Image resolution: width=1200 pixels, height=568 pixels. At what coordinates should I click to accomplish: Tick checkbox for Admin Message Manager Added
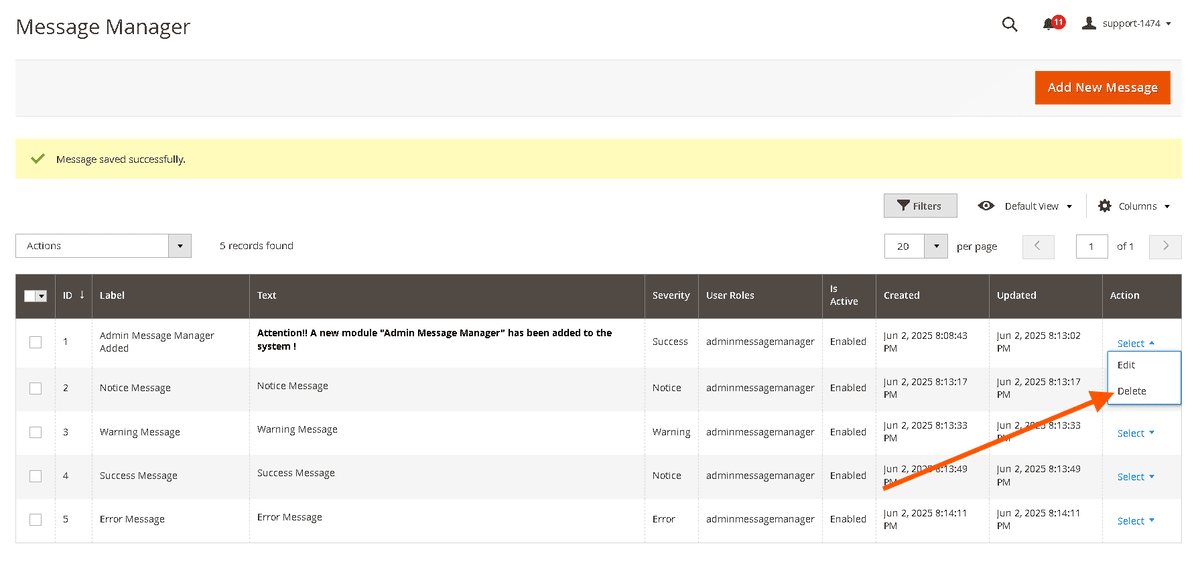(x=36, y=342)
